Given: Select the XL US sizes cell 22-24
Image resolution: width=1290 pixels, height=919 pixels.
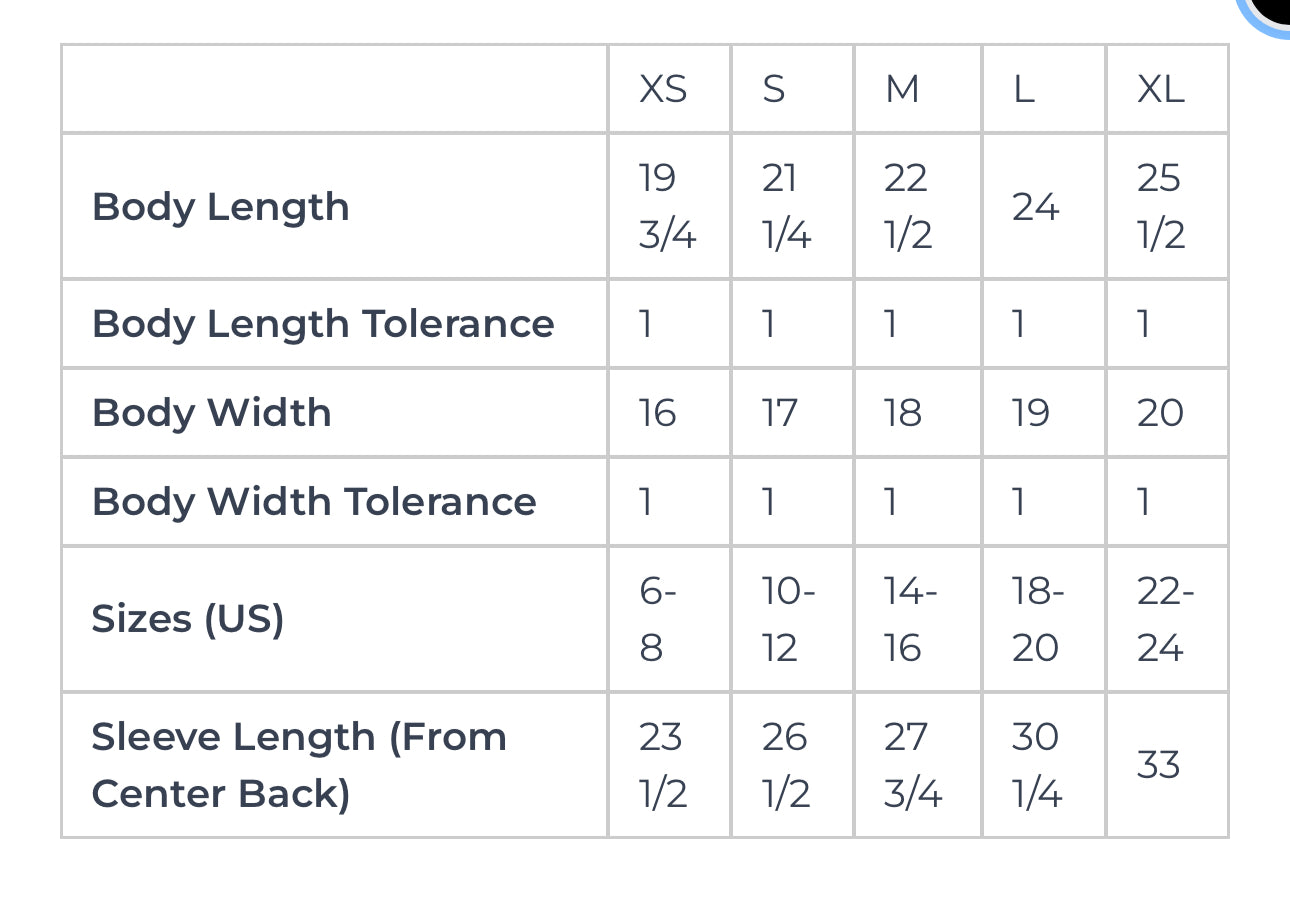Looking at the screenshot, I should coord(1165,620).
